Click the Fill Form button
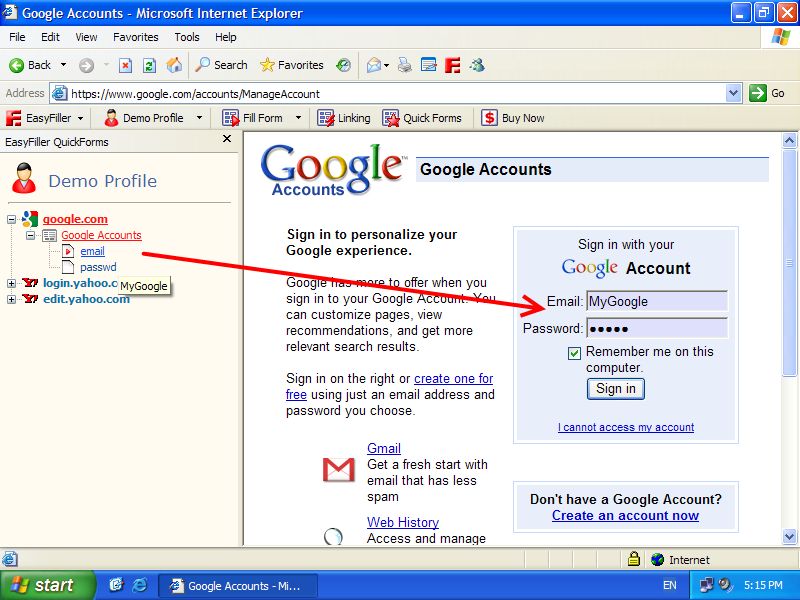The image size is (800, 600). tap(253, 118)
